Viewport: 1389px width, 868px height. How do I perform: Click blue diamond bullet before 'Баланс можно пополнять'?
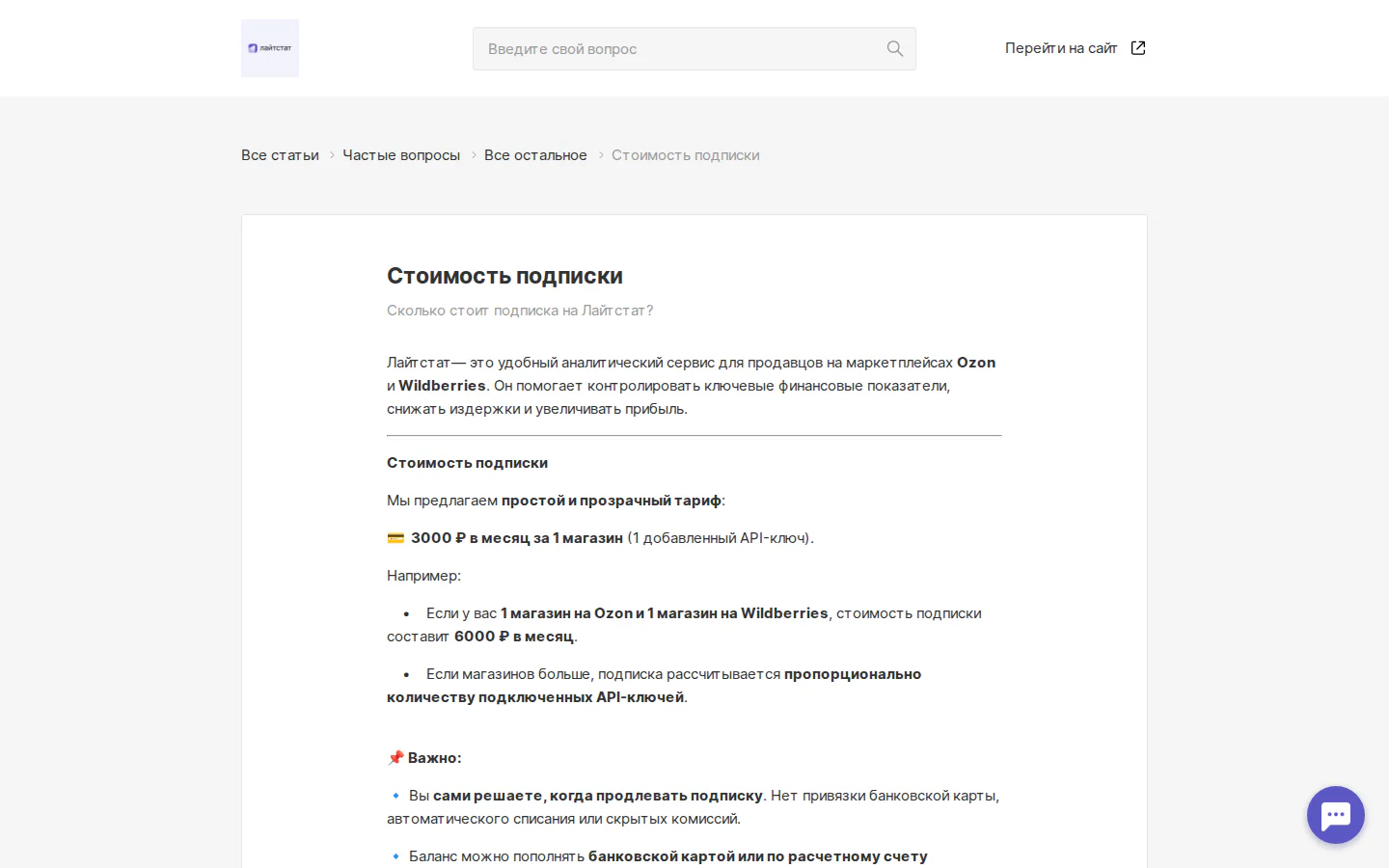tap(395, 856)
